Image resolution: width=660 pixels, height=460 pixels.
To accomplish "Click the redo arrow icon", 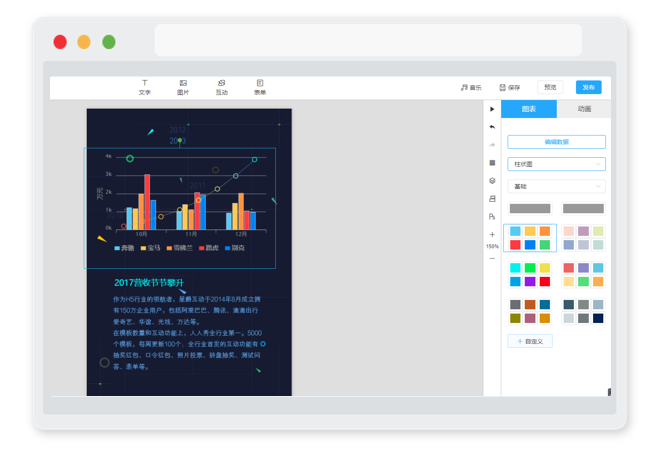I will click(492, 145).
